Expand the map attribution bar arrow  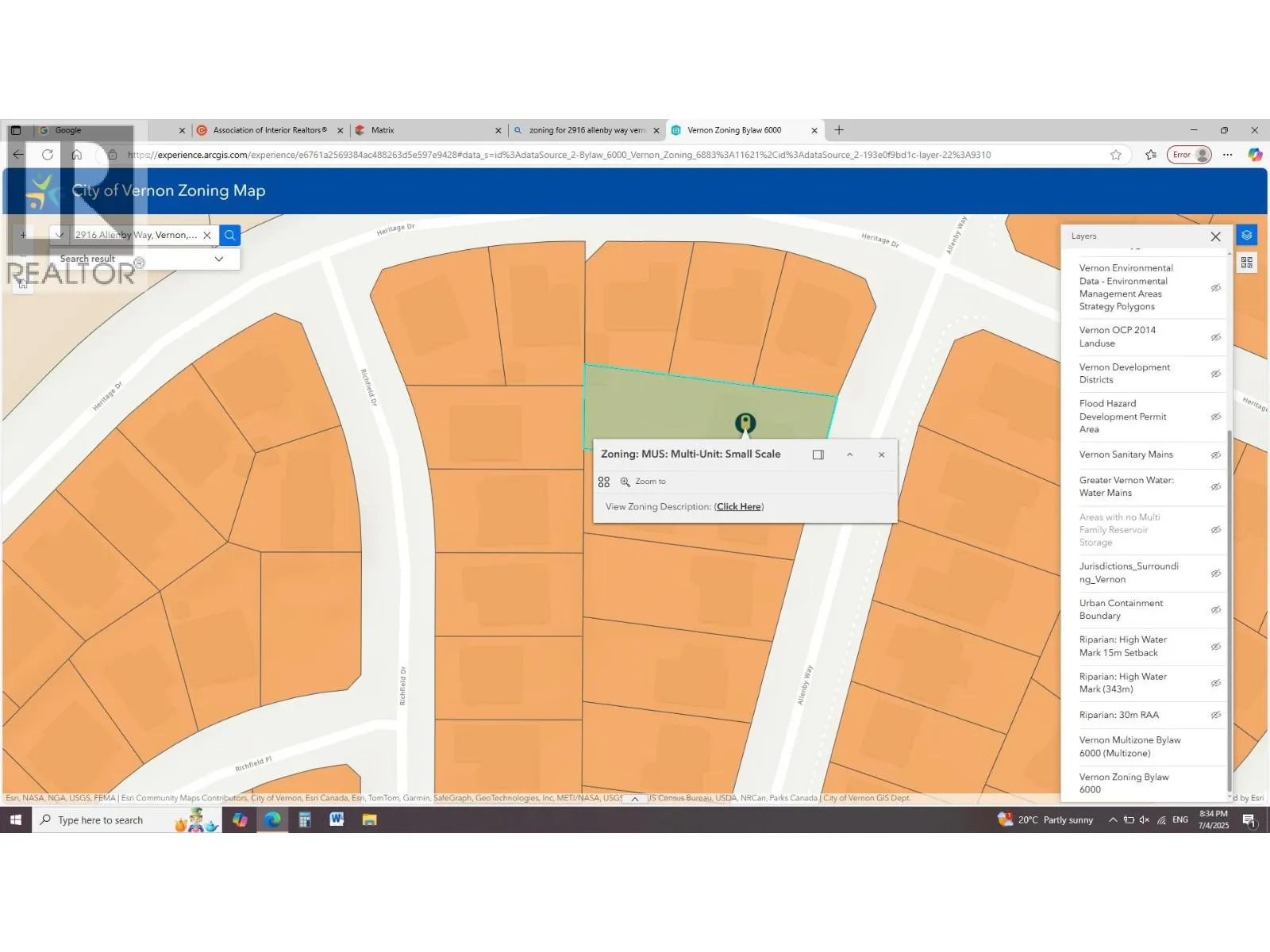[635, 799]
